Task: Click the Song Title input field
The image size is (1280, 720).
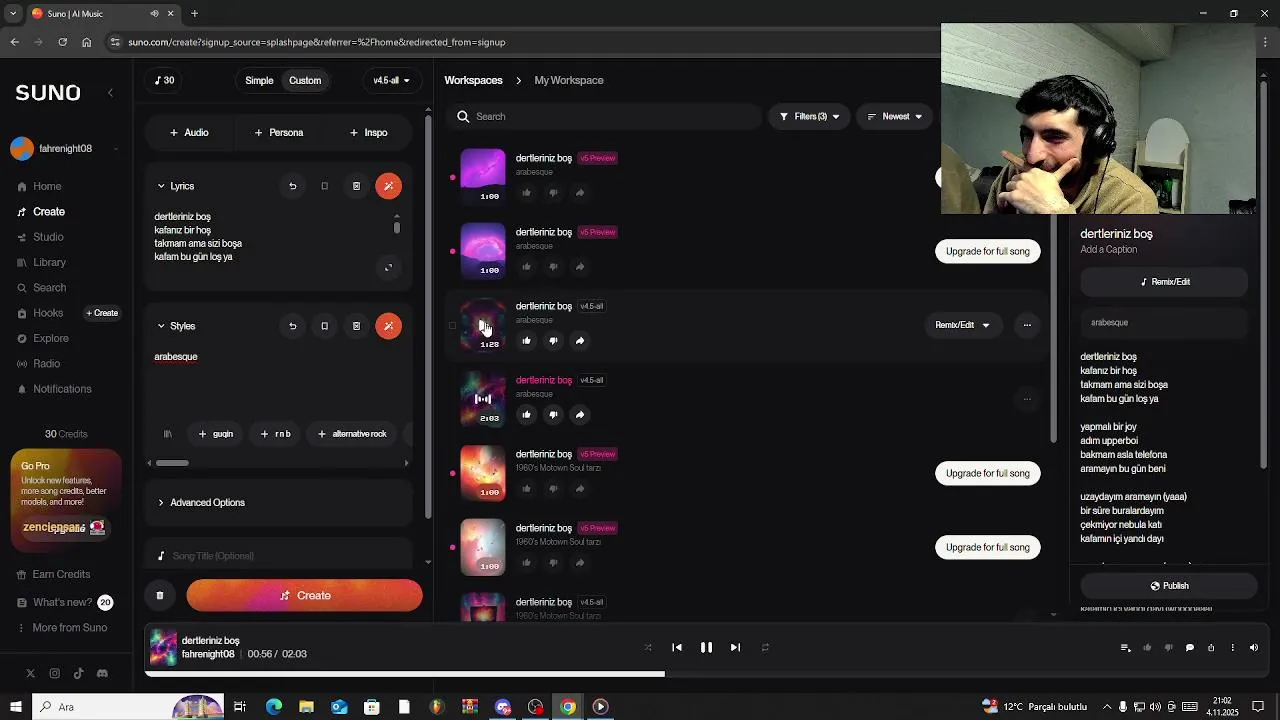Action: coord(278,556)
